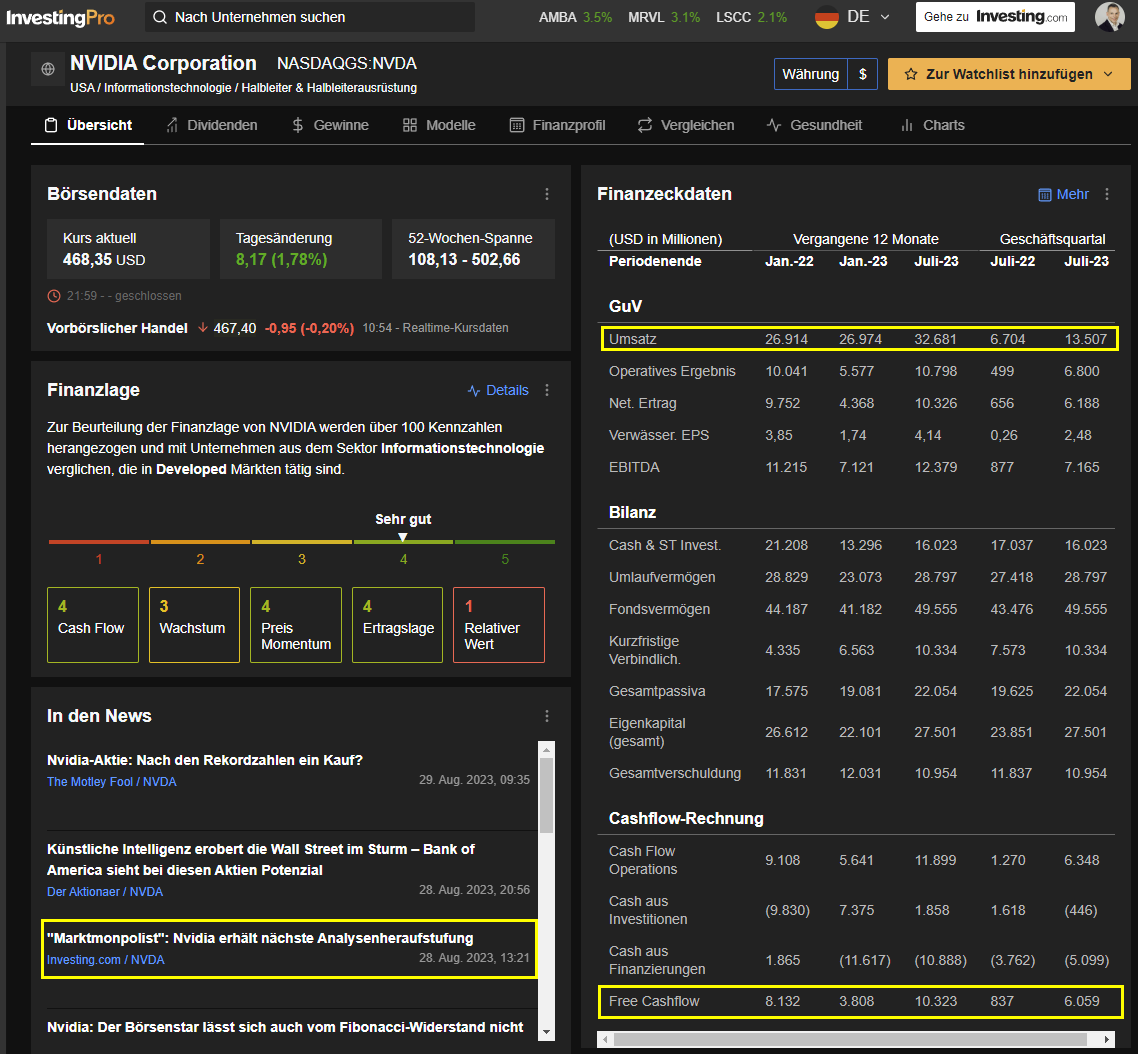Open the user profile avatar
This screenshot has width=1138, height=1054.
1109,17
